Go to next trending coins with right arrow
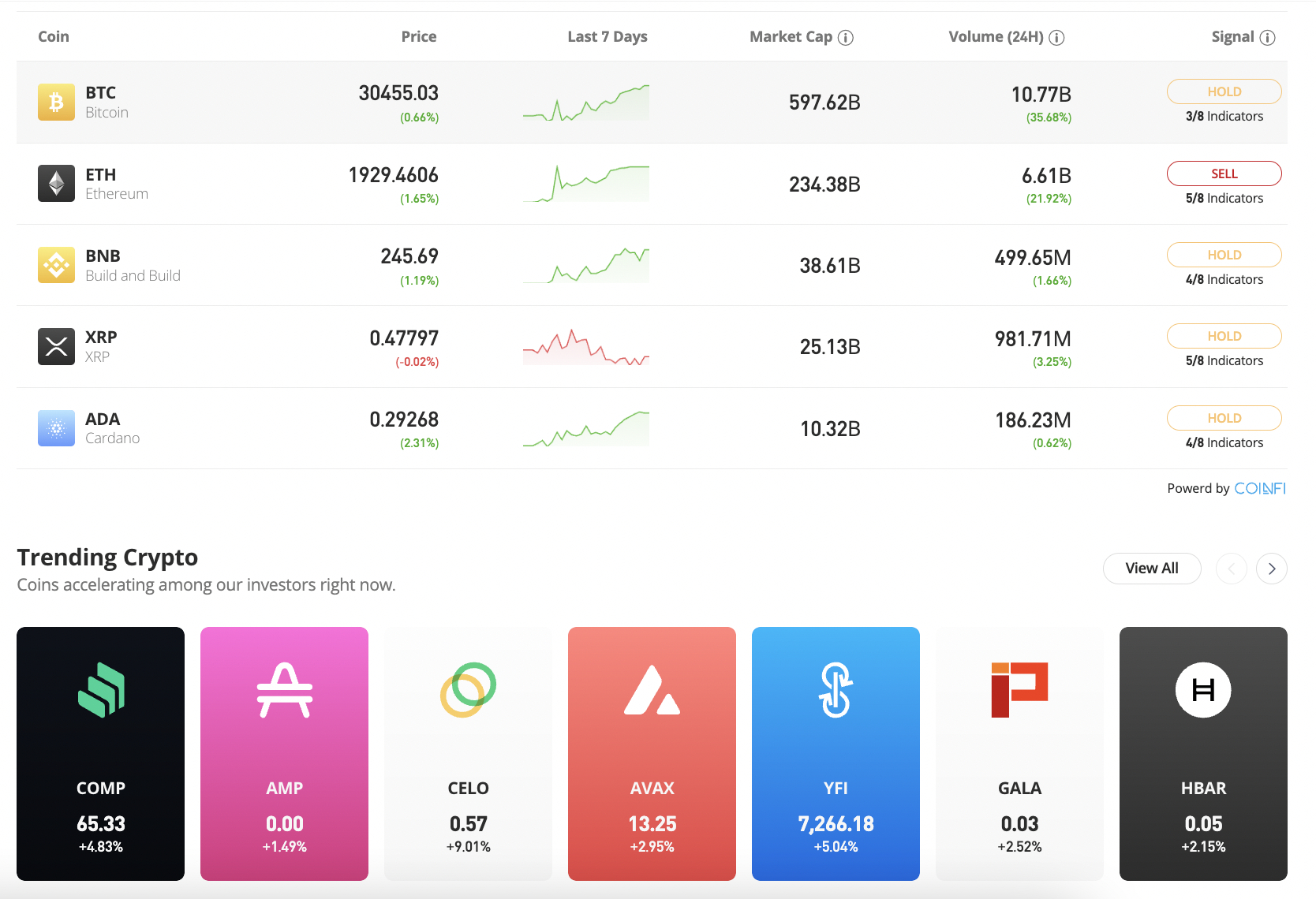 coord(1272,569)
